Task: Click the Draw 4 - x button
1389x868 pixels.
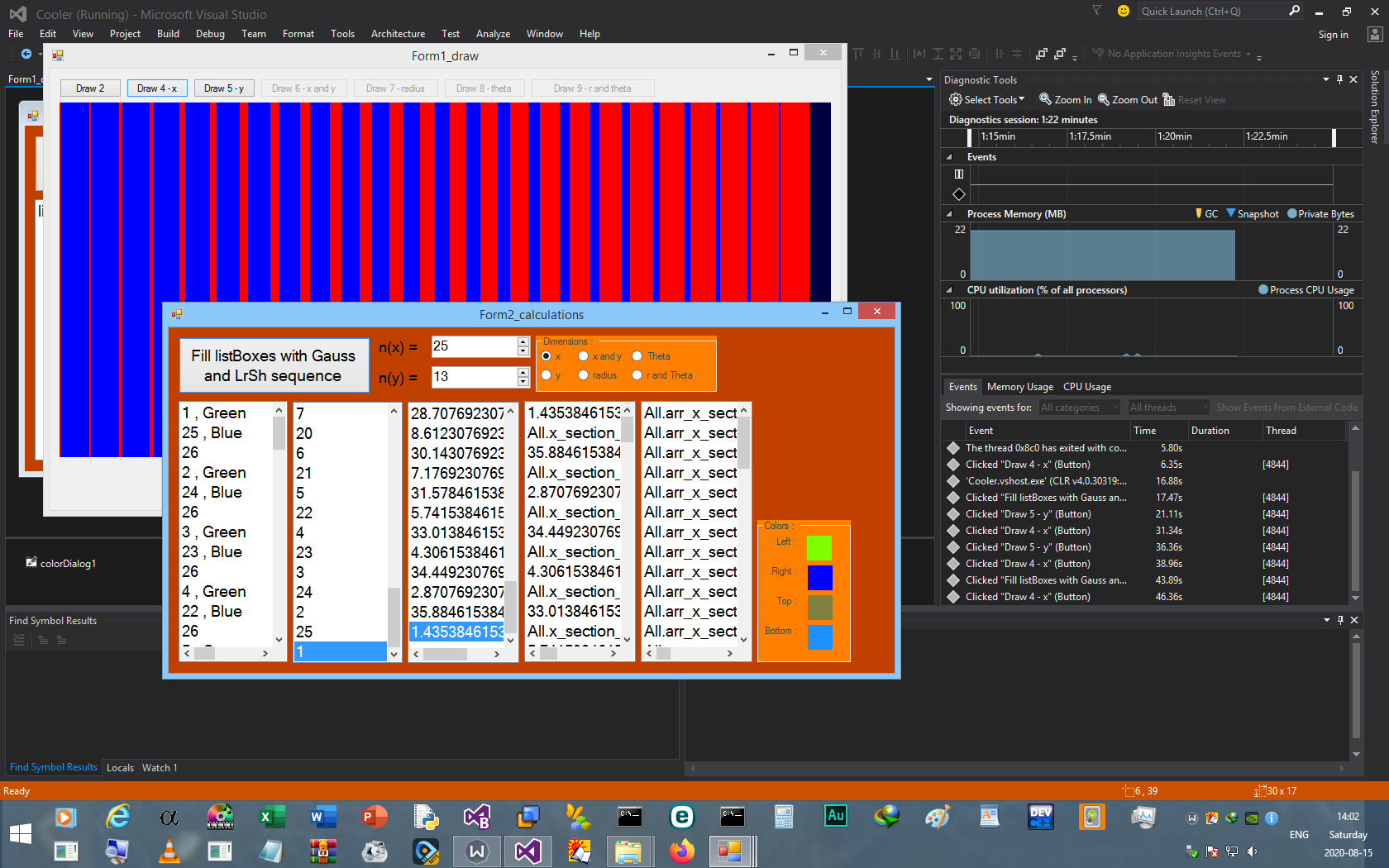Action: click(x=157, y=88)
